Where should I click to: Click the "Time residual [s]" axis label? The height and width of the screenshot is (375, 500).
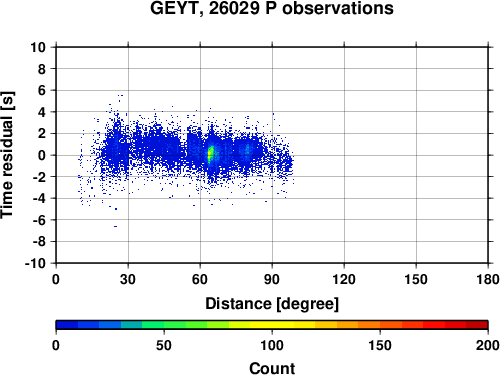(x=7, y=155)
